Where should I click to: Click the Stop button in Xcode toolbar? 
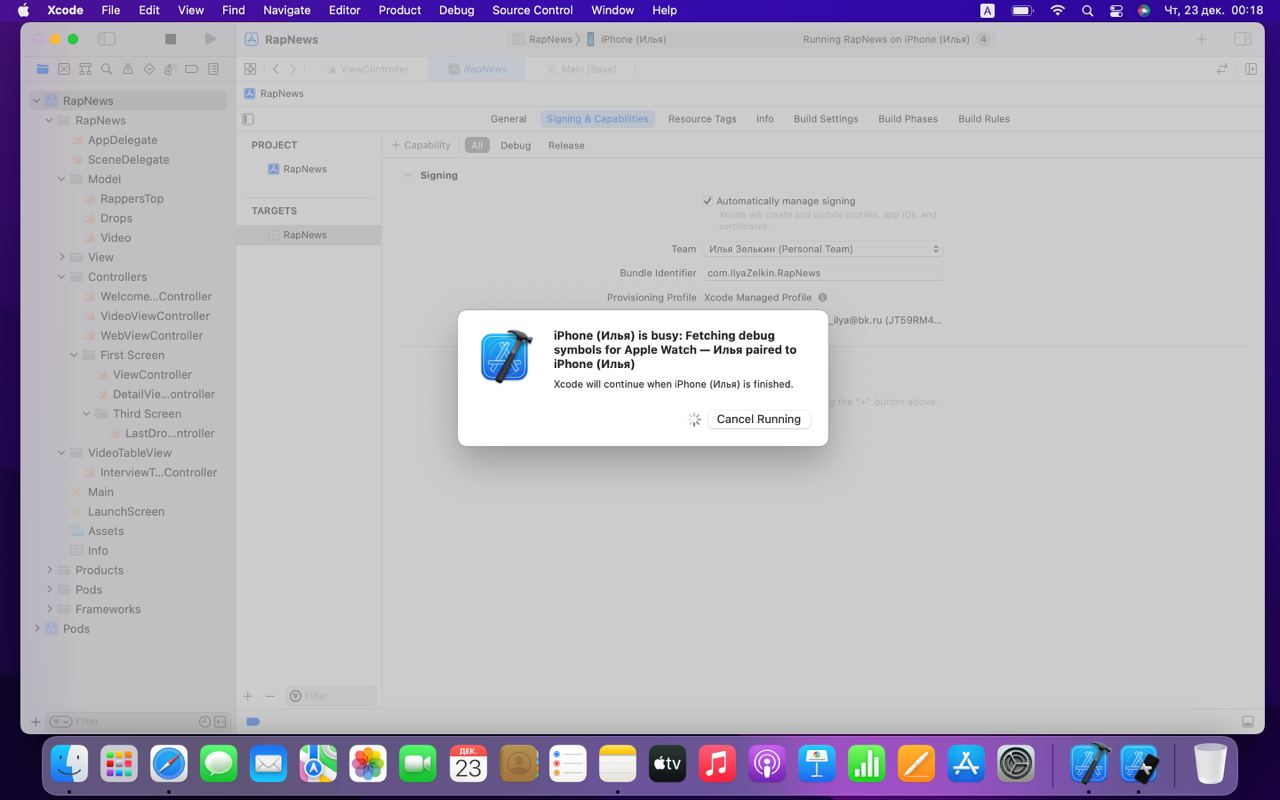[170, 39]
